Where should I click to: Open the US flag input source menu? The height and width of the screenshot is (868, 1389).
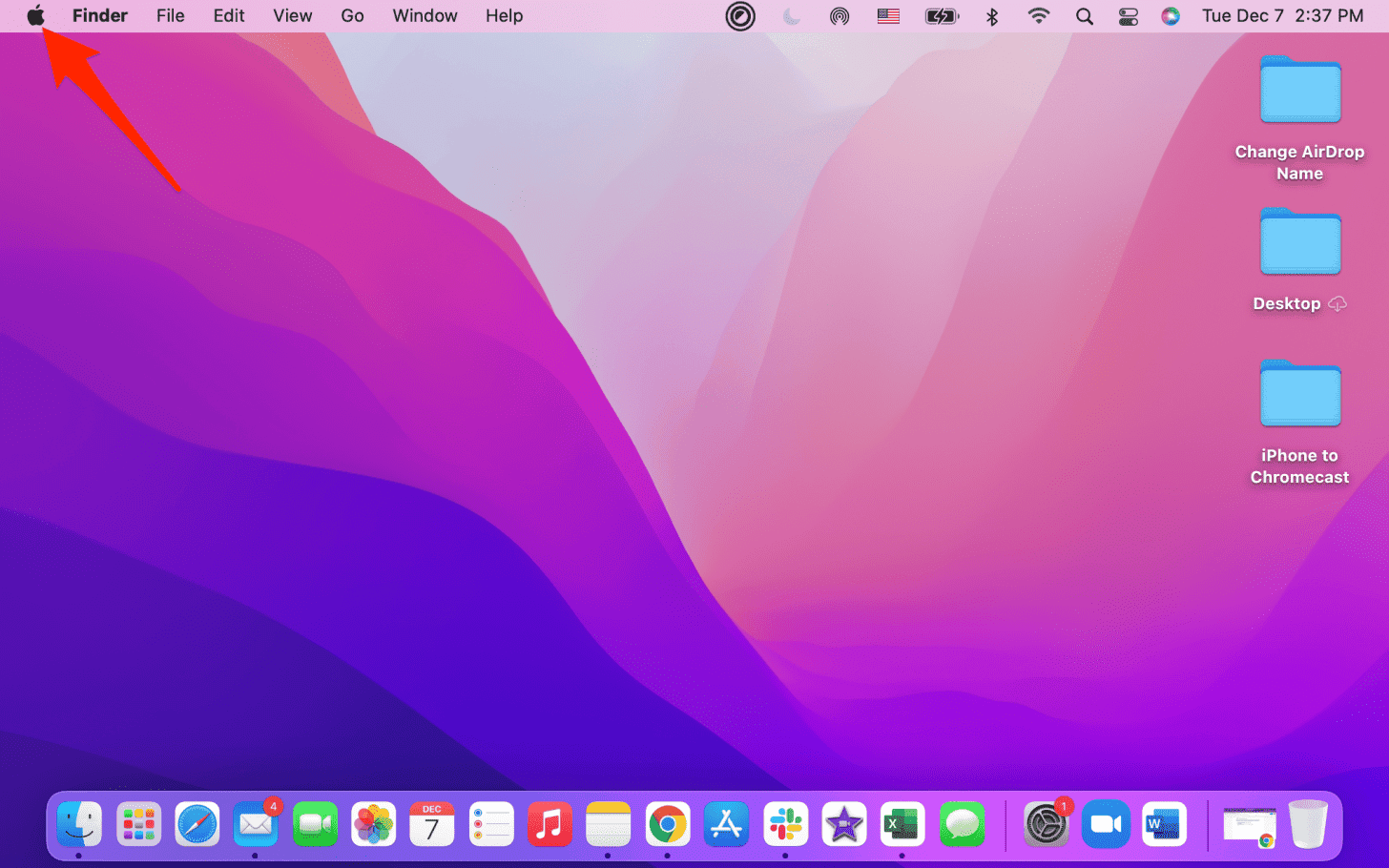(888, 16)
